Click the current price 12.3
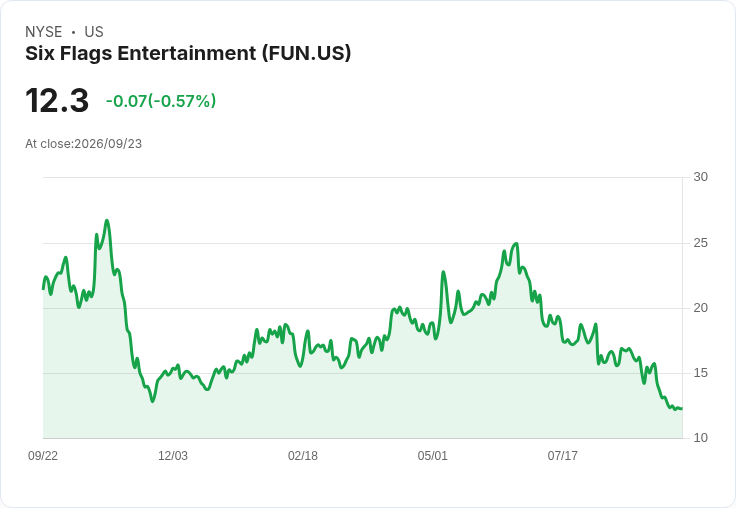Screen dimensions: 736x508 click(57, 100)
